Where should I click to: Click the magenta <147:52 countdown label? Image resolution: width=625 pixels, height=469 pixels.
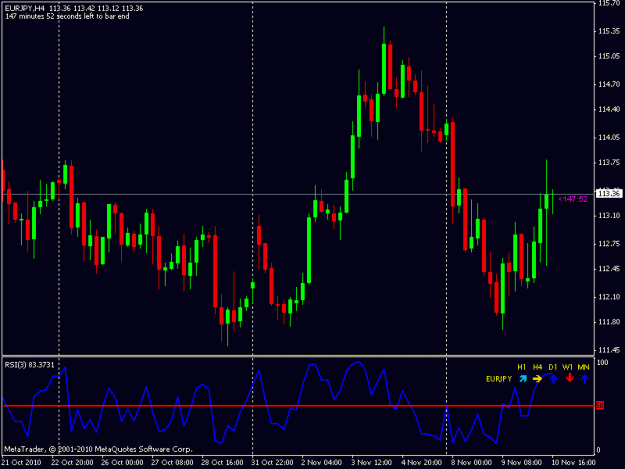[x=573, y=199]
